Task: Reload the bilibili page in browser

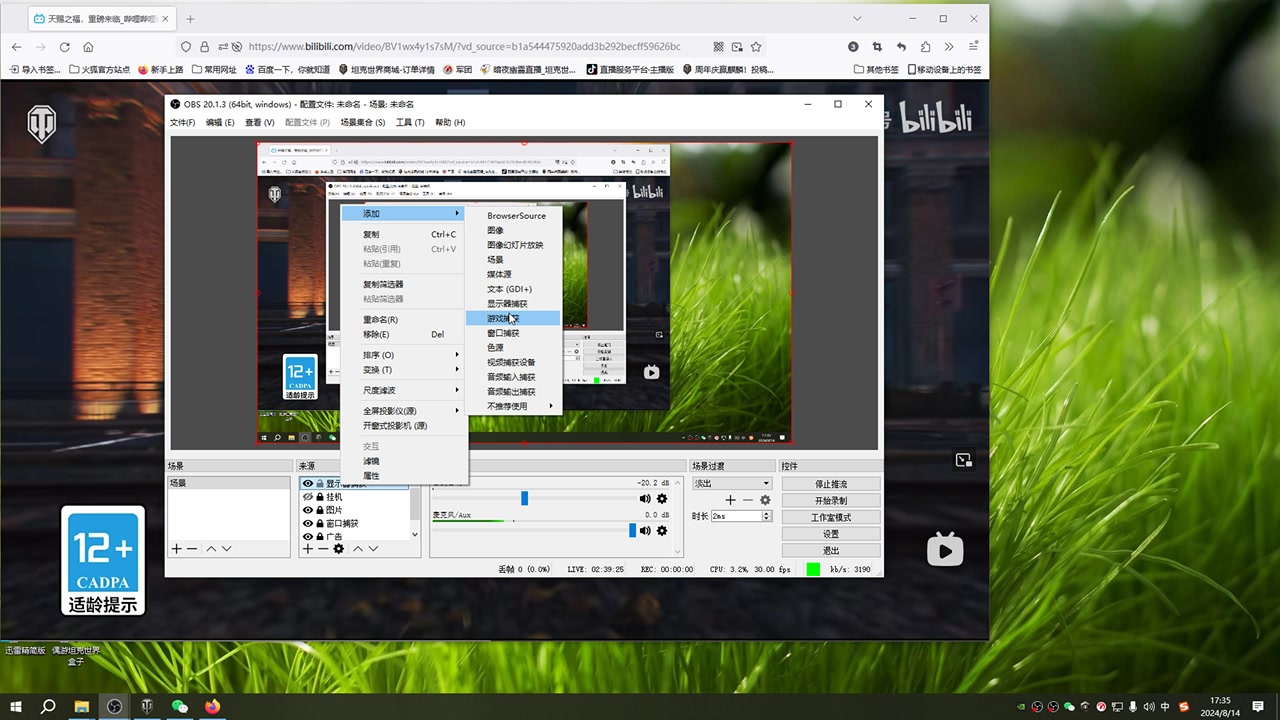Action: point(64,47)
